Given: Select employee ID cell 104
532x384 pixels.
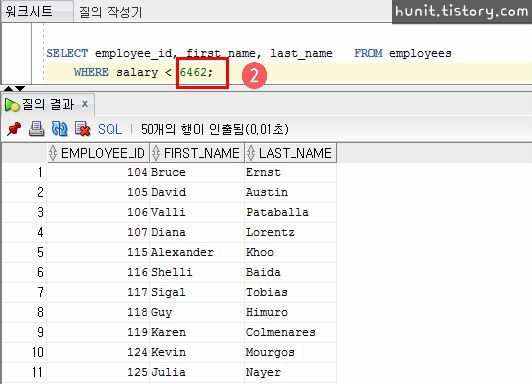Looking at the screenshot, I should [x=98, y=172].
